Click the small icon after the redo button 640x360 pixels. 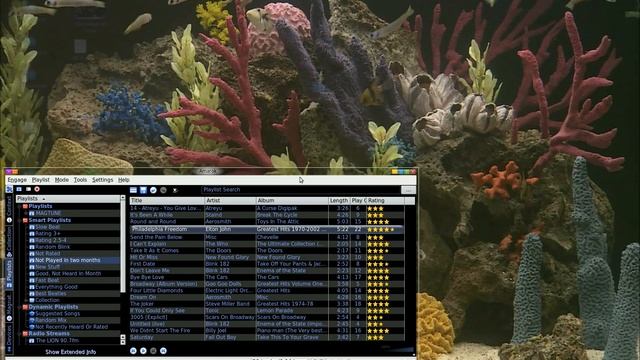pos(175,190)
